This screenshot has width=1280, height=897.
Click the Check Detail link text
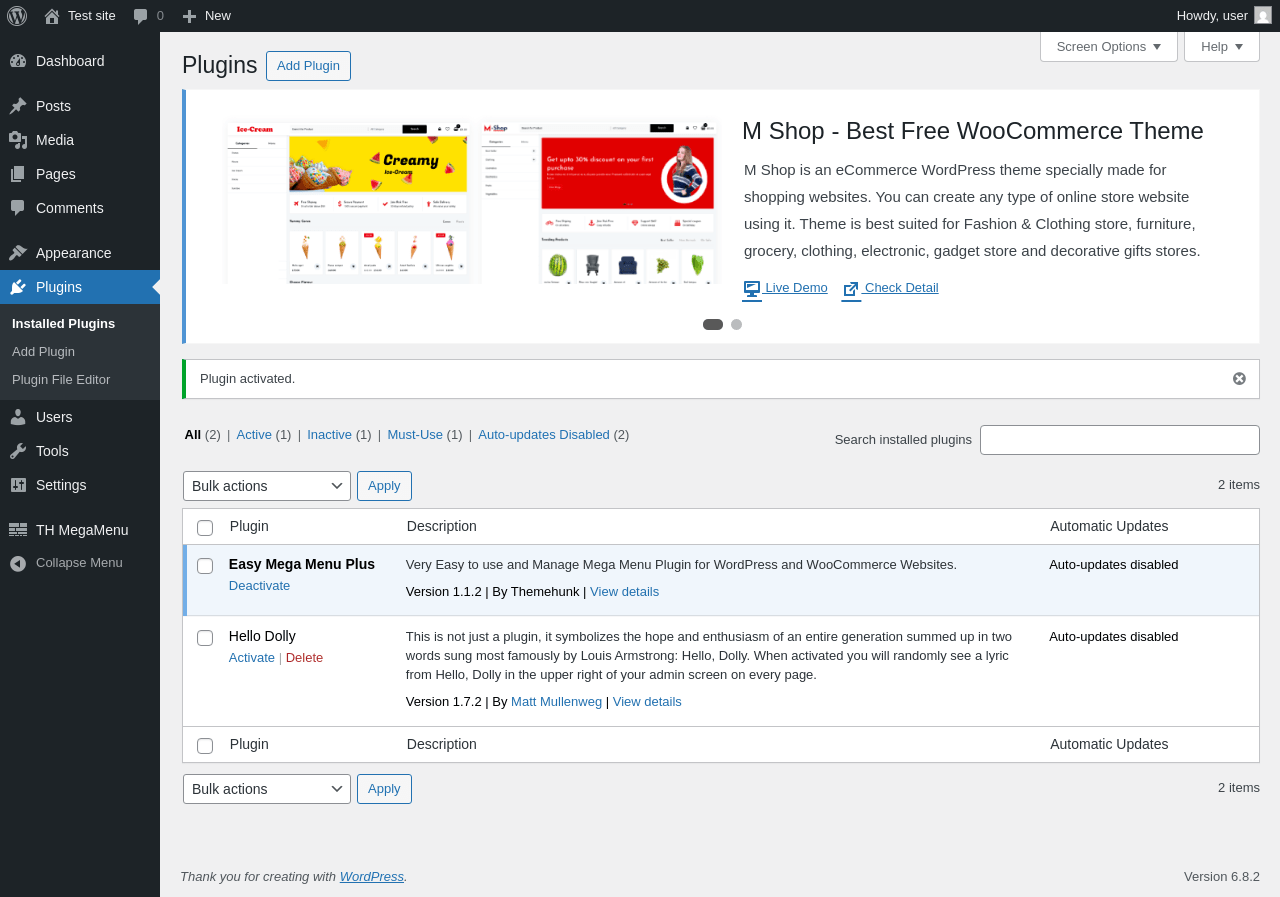pos(901,288)
